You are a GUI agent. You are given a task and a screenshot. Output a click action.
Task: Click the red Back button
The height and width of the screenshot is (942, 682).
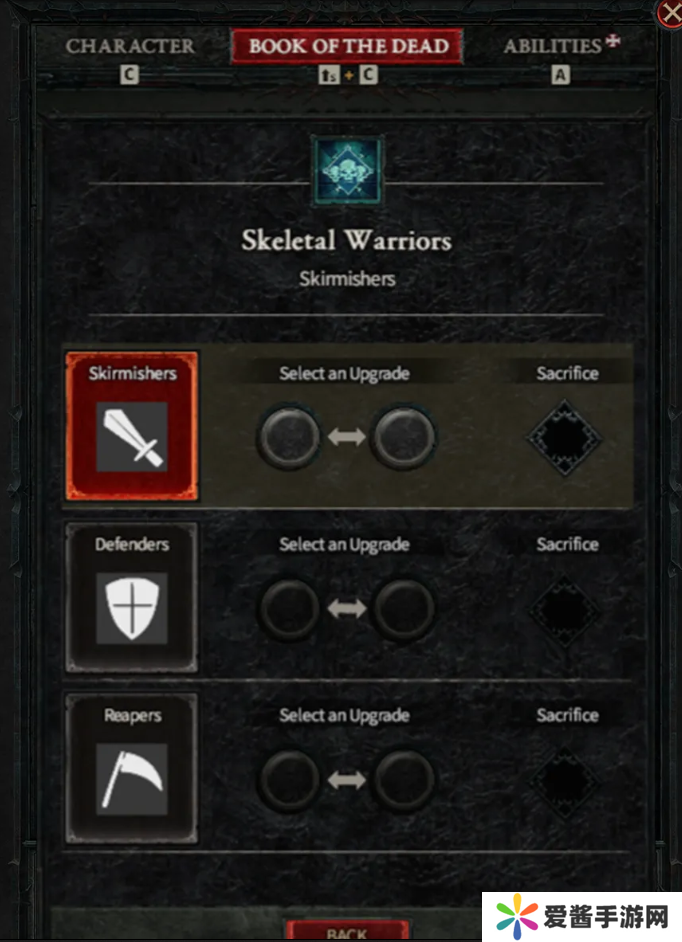pos(347,930)
